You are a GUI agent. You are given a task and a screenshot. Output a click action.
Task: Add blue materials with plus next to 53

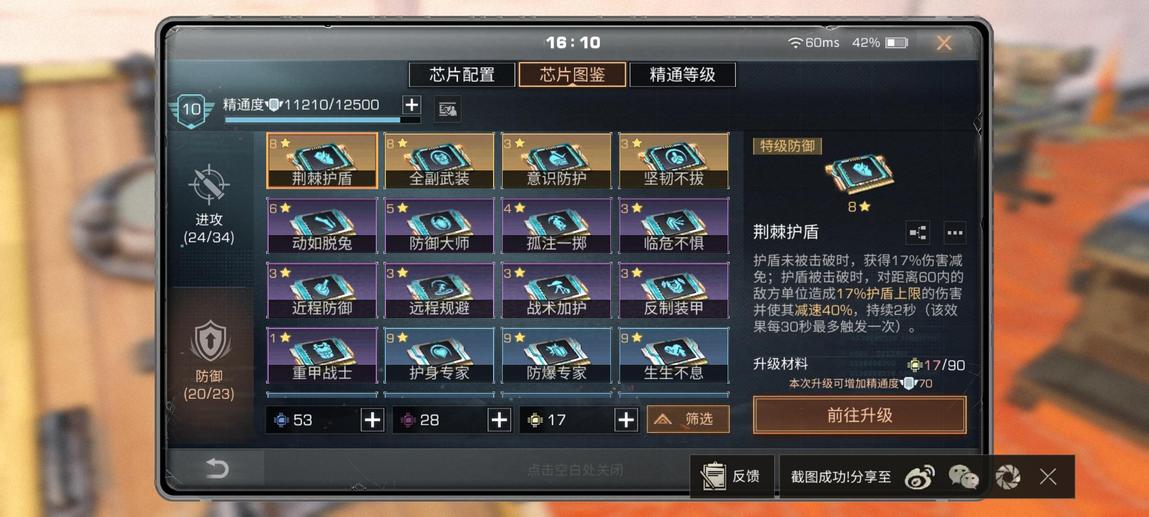pyautogui.click(x=372, y=420)
